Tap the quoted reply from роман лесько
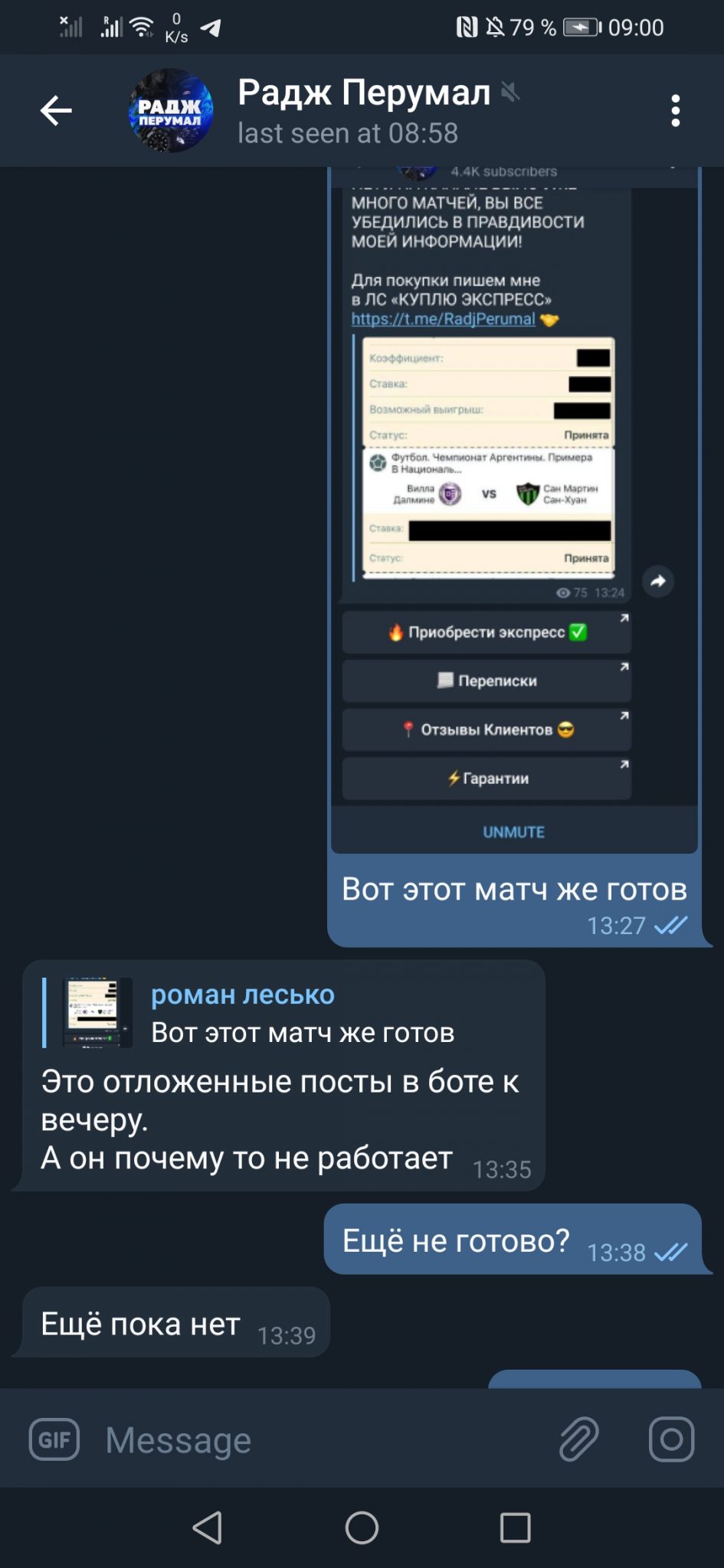The image size is (724, 1568). [x=283, y=1013]
